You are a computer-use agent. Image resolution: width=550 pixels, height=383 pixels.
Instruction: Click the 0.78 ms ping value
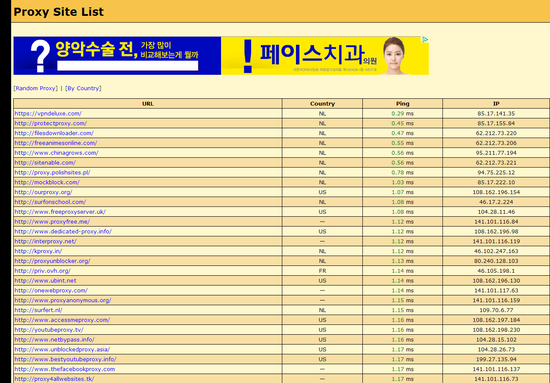tap(402, 173)
